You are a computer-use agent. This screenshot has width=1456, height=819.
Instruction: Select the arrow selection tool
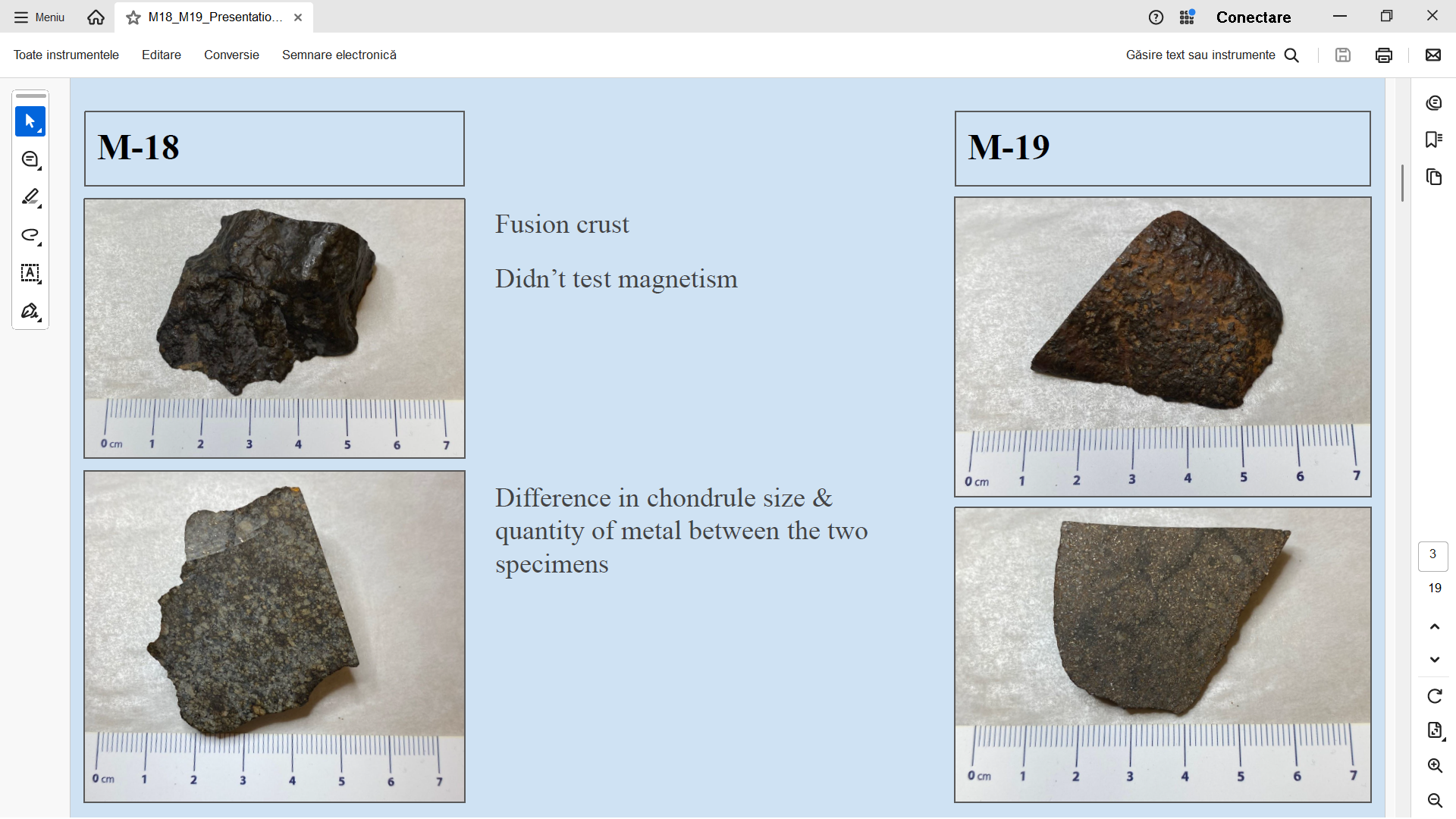(30, 121)
